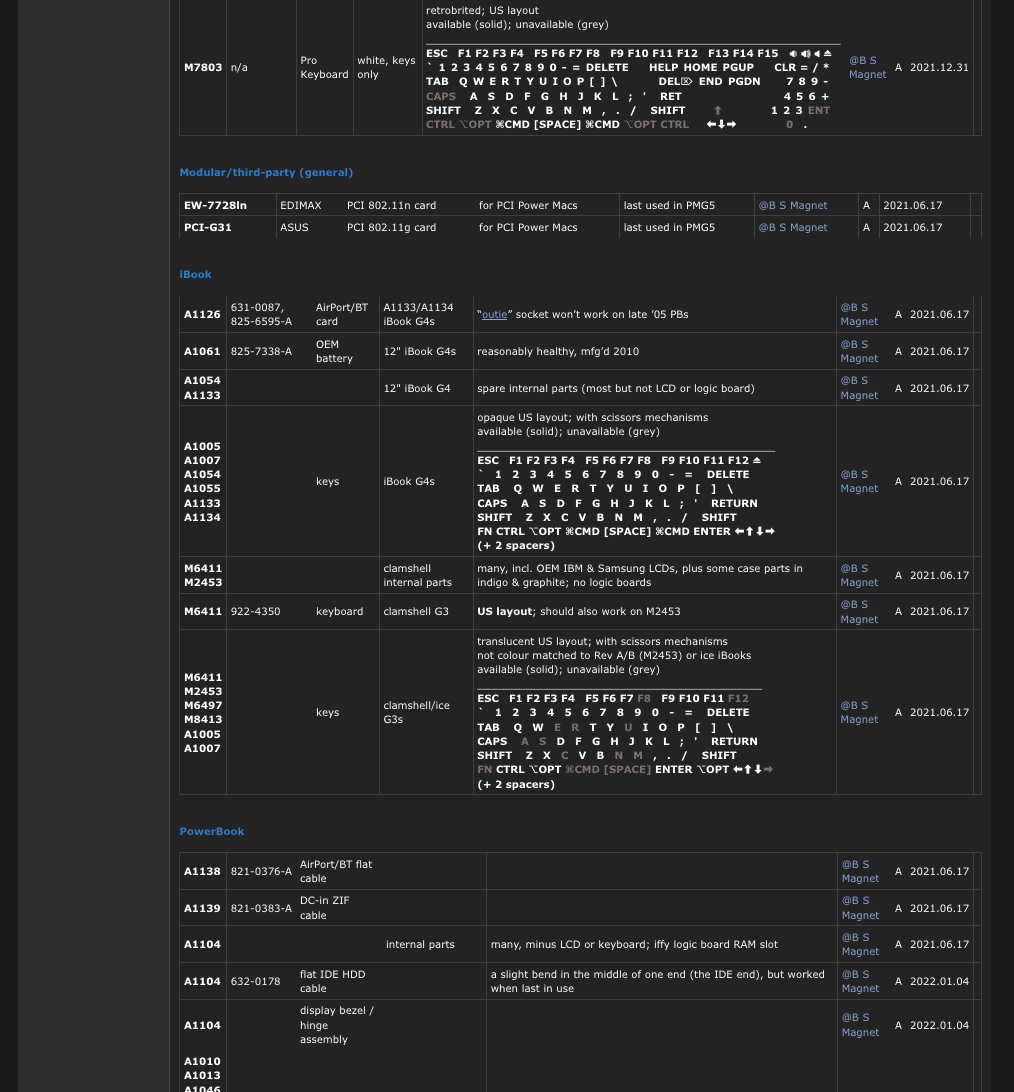Select the "PowerBook" section heading
Viewport: 1014px width, 1092px height.
[212, 832]
